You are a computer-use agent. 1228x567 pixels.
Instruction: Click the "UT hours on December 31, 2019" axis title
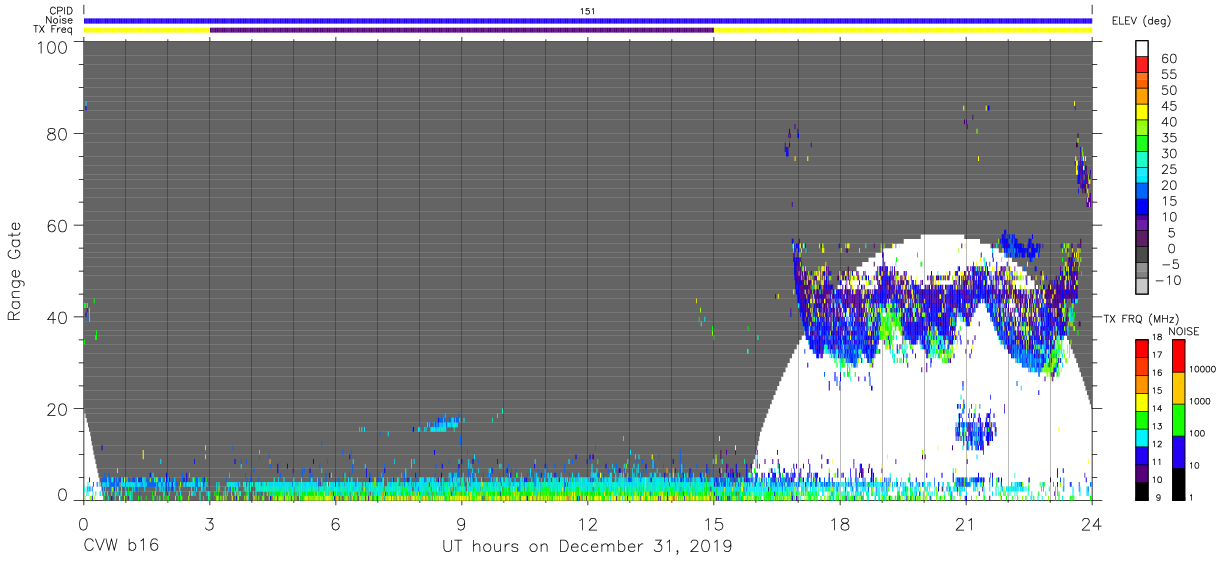(x=588, y=546)
